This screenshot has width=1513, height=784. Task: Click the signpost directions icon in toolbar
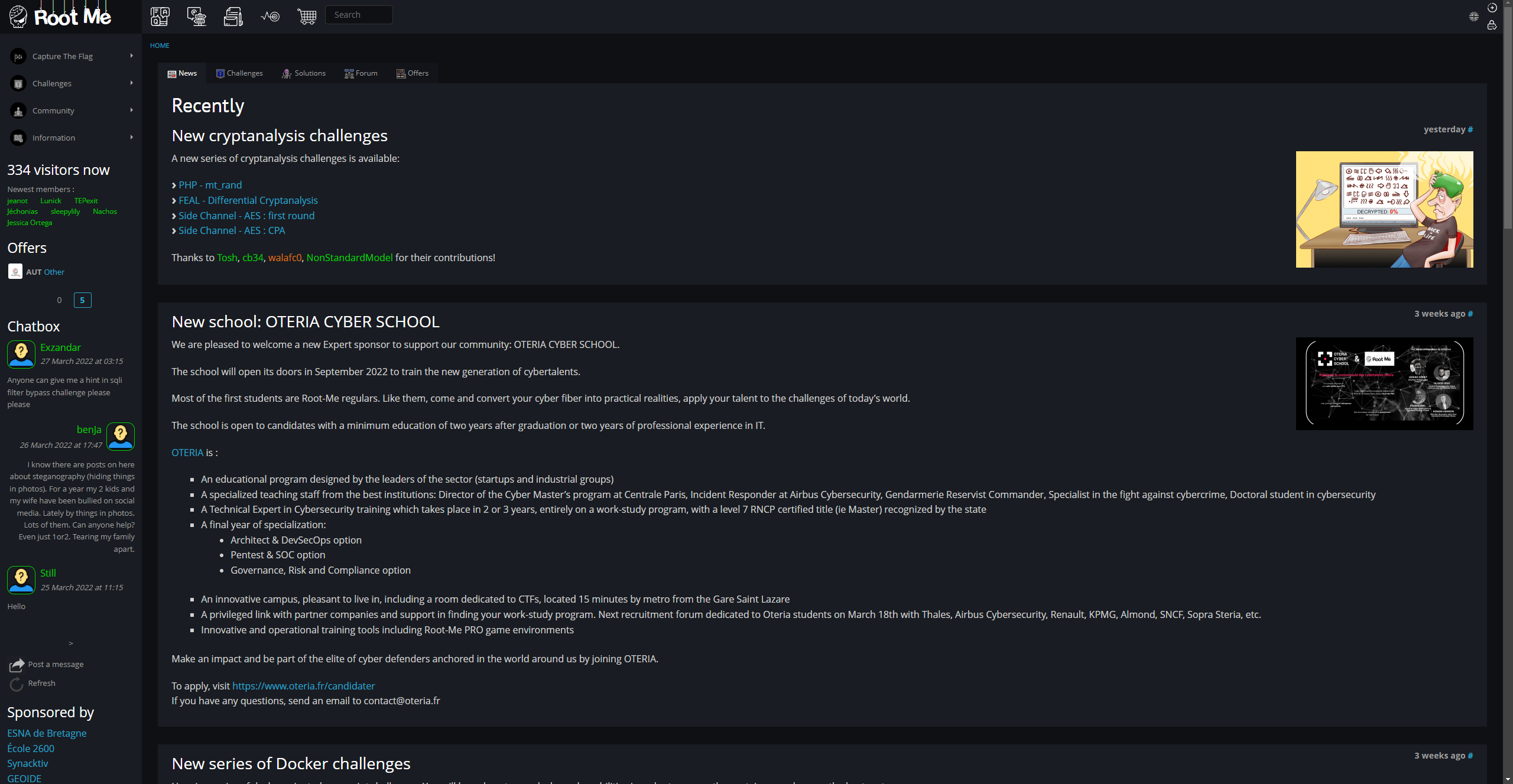tap(197, 16)
